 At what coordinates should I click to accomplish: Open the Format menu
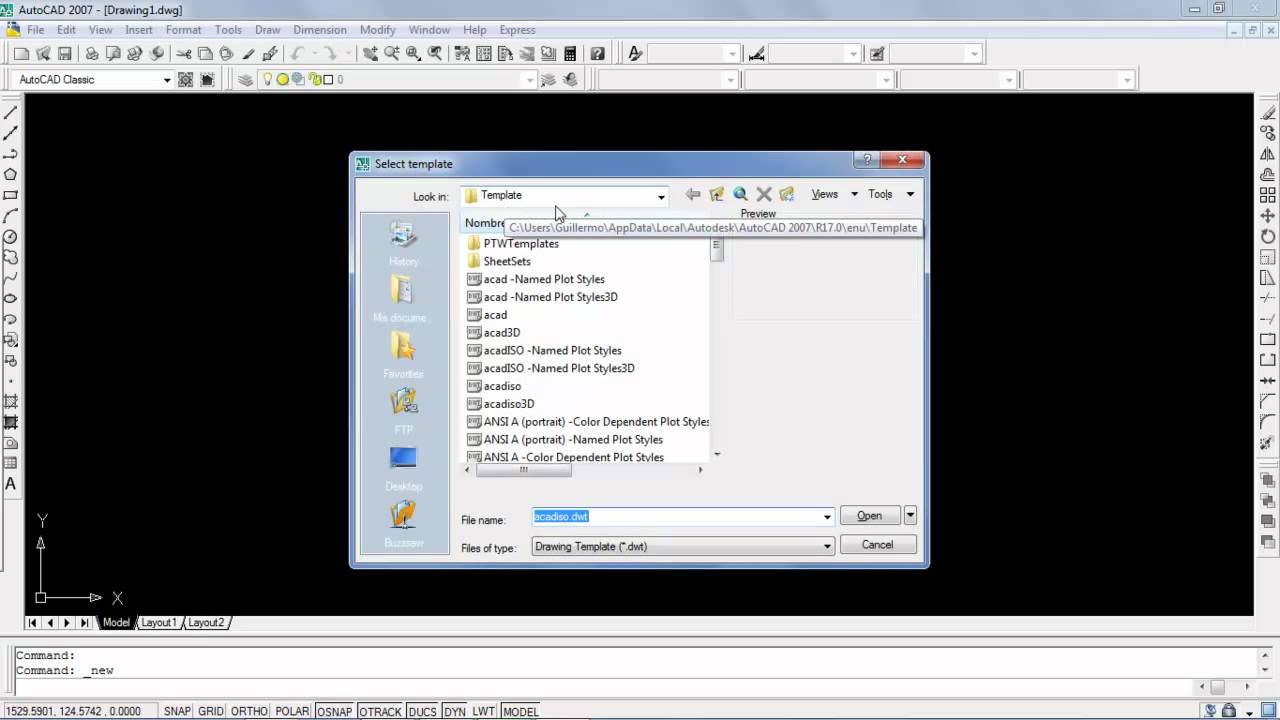(x=184, y=30)
